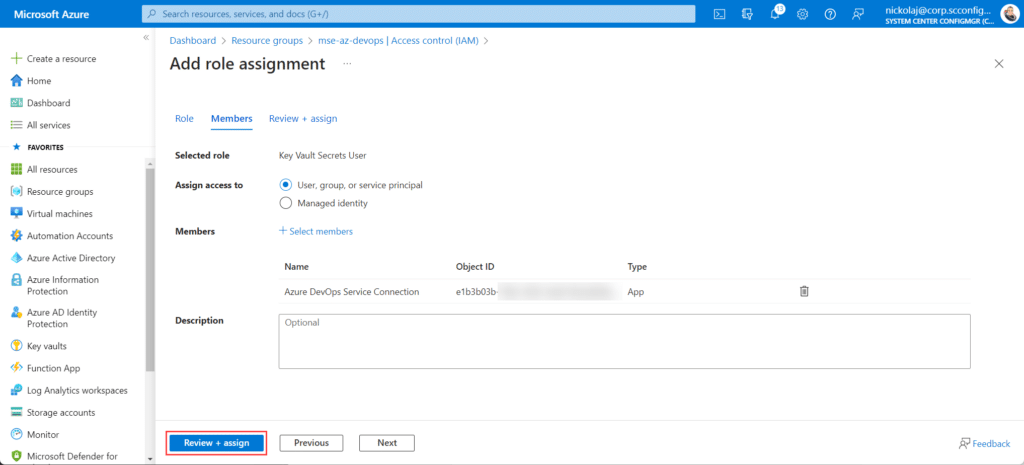Click the Previous button

point(312,443)
